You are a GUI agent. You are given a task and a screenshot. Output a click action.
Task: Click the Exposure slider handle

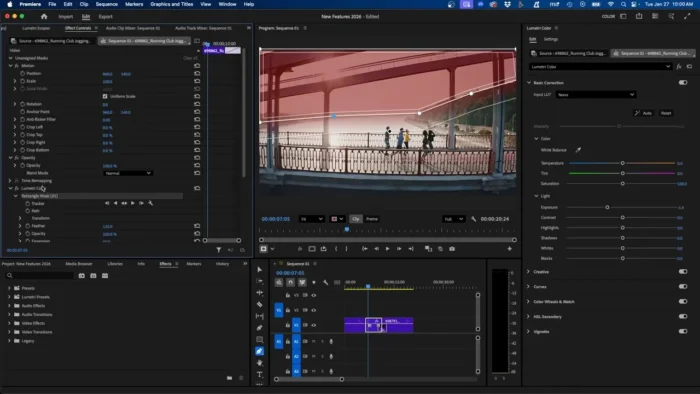pos(607,207)
